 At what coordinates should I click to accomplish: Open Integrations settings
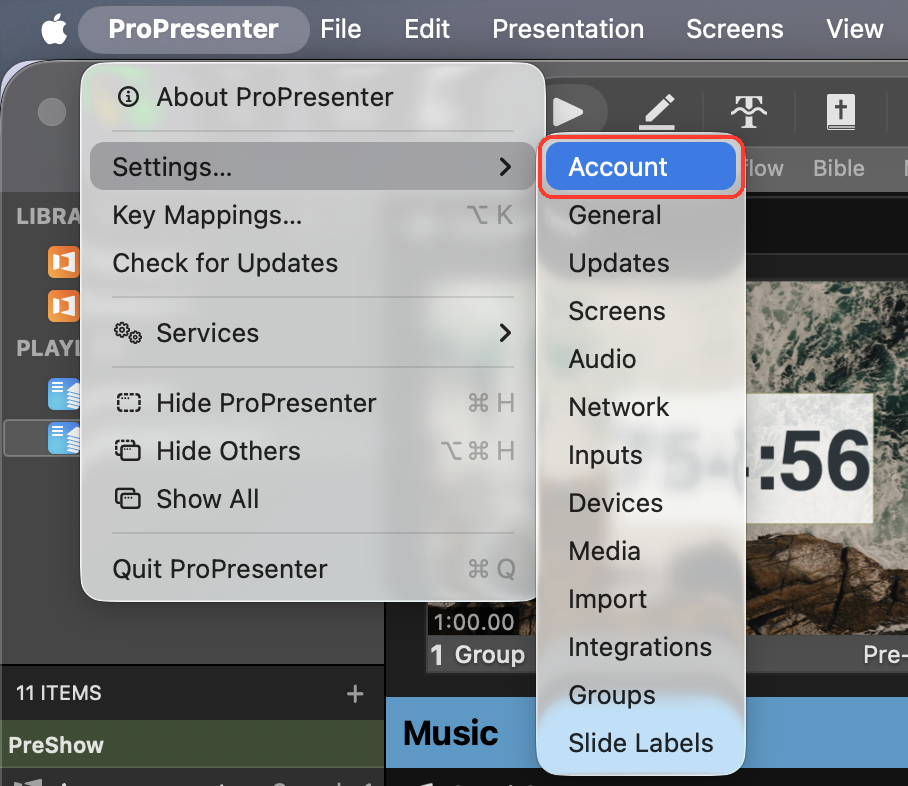click(640, 648)
